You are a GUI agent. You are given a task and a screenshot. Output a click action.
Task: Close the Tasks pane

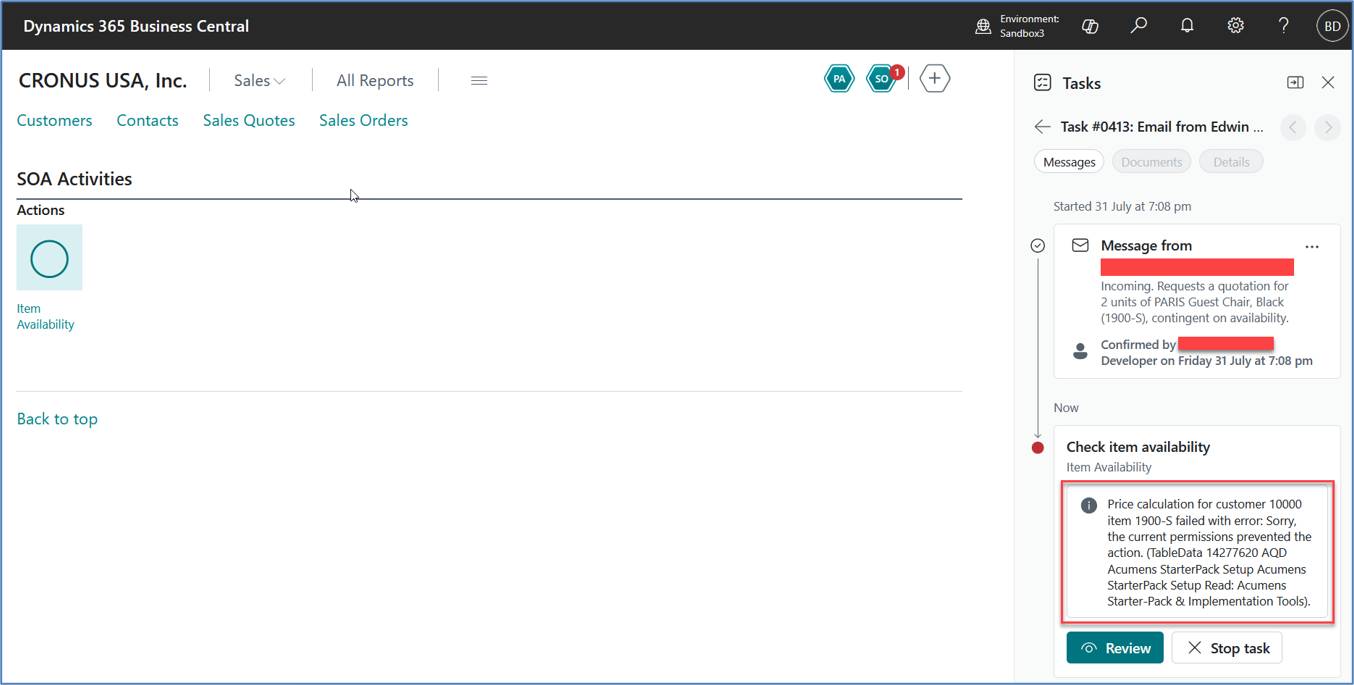(1328, 83)
